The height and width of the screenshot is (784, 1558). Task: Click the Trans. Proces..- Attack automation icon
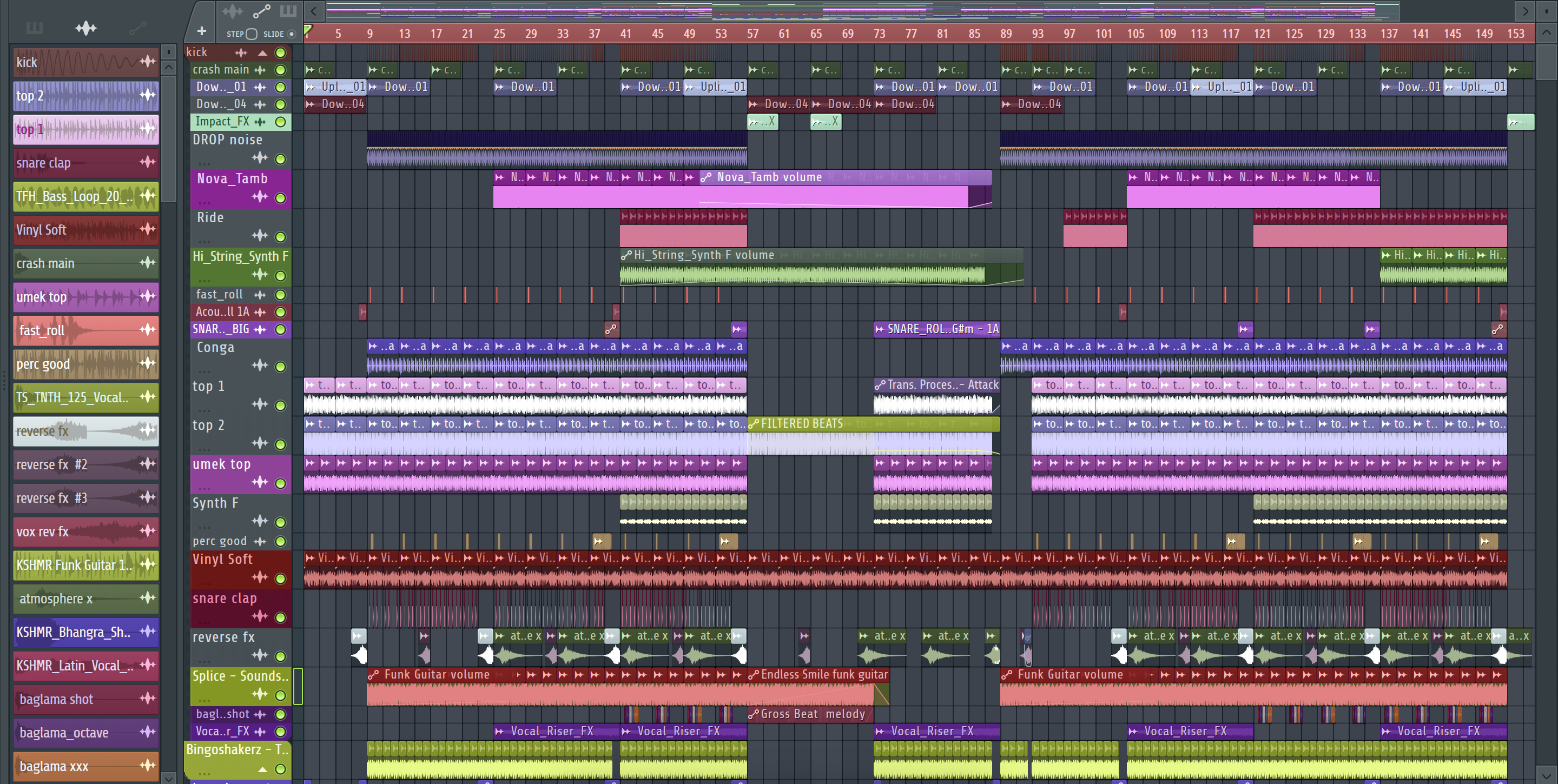click(881, 385)
